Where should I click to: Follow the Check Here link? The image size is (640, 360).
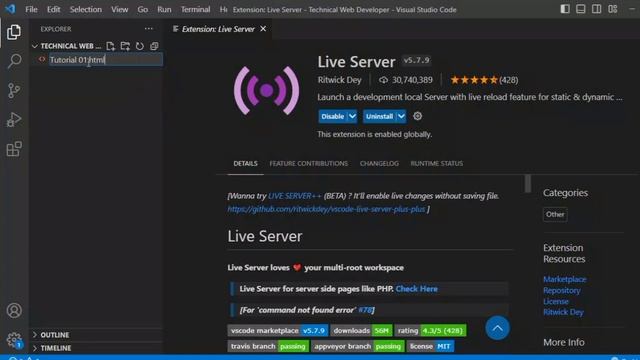click(416, 289)
